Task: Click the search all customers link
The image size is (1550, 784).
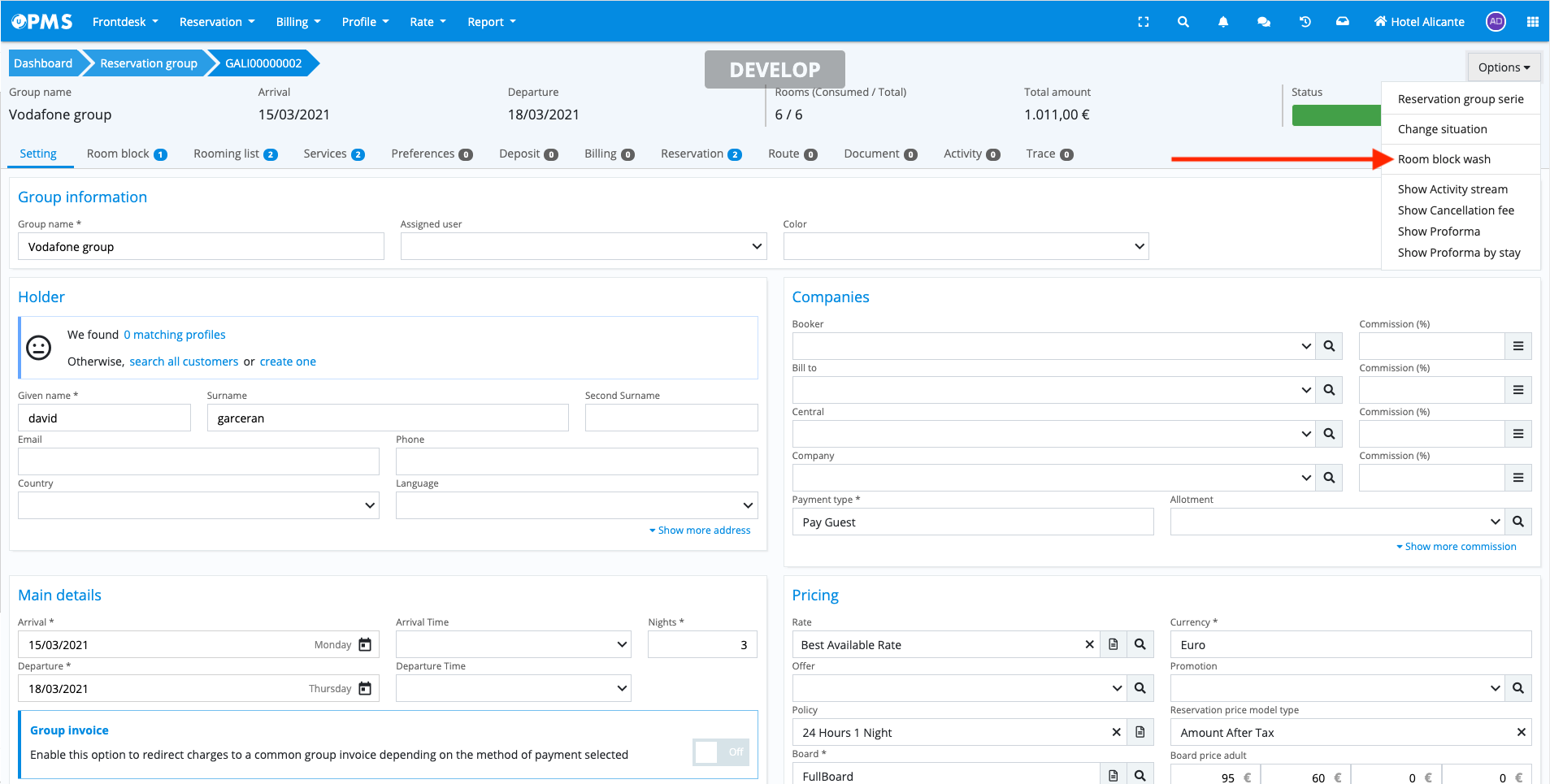Action: tap(184, 362)
